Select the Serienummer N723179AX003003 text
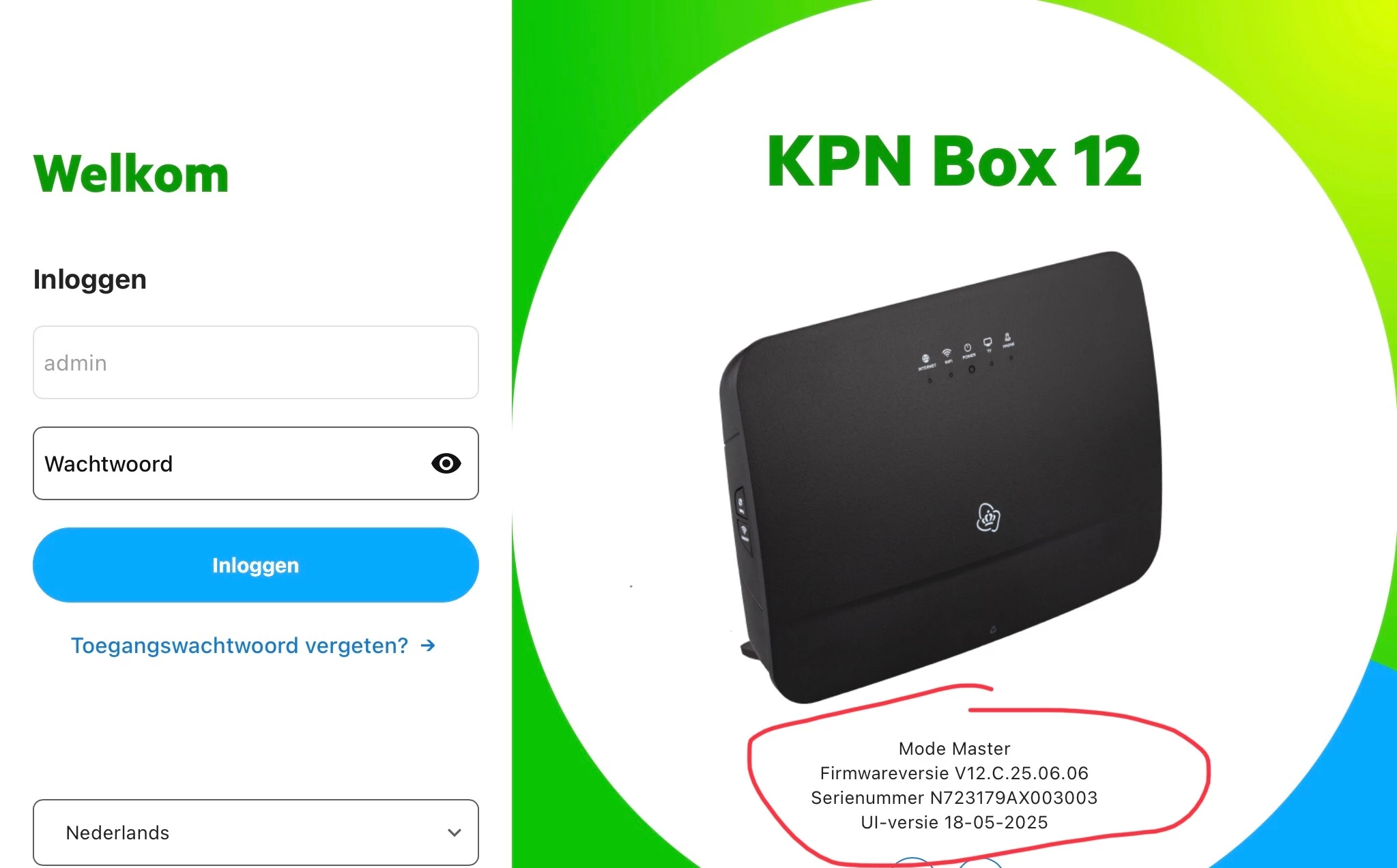Viewport: 1397px width, 868px height. [x=954, y=798]
